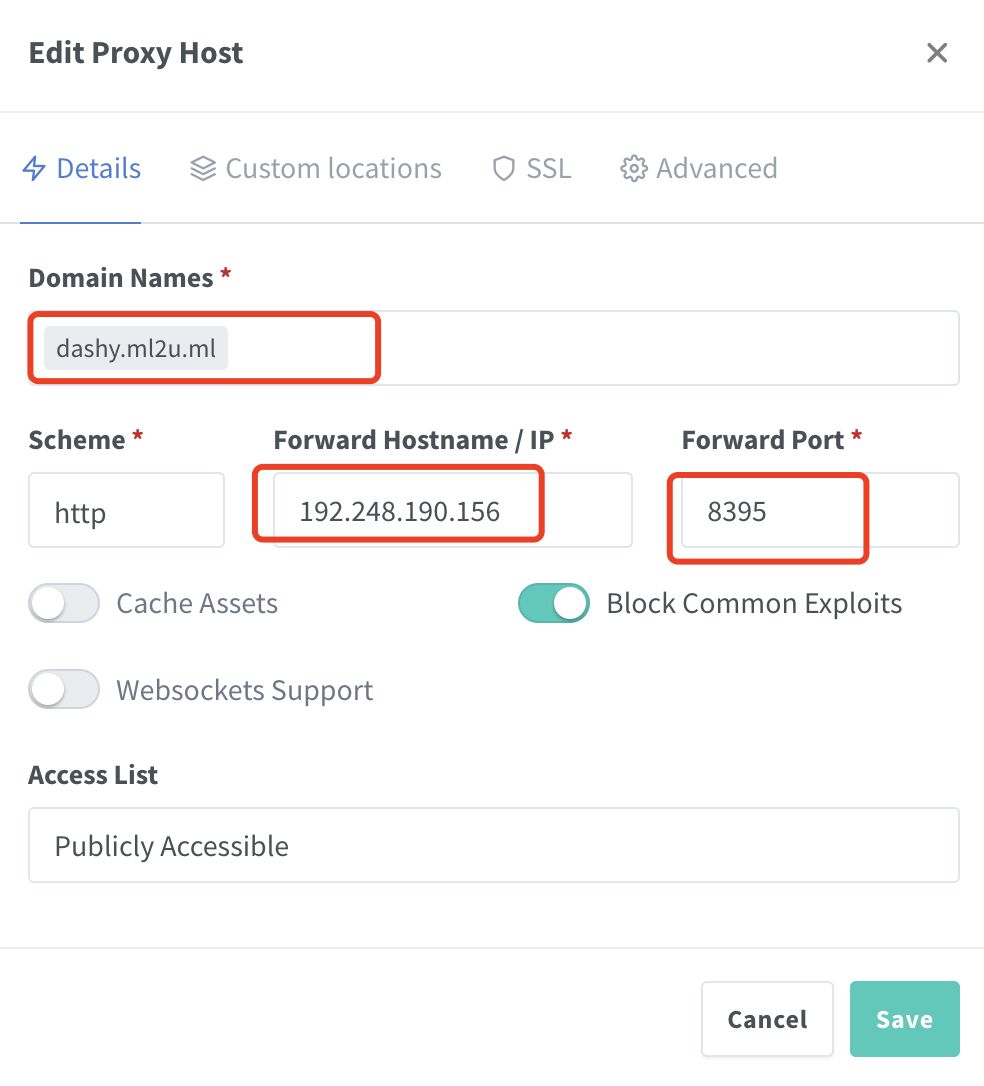Close the Edit Proxy Host dialog

pos(937,53)
